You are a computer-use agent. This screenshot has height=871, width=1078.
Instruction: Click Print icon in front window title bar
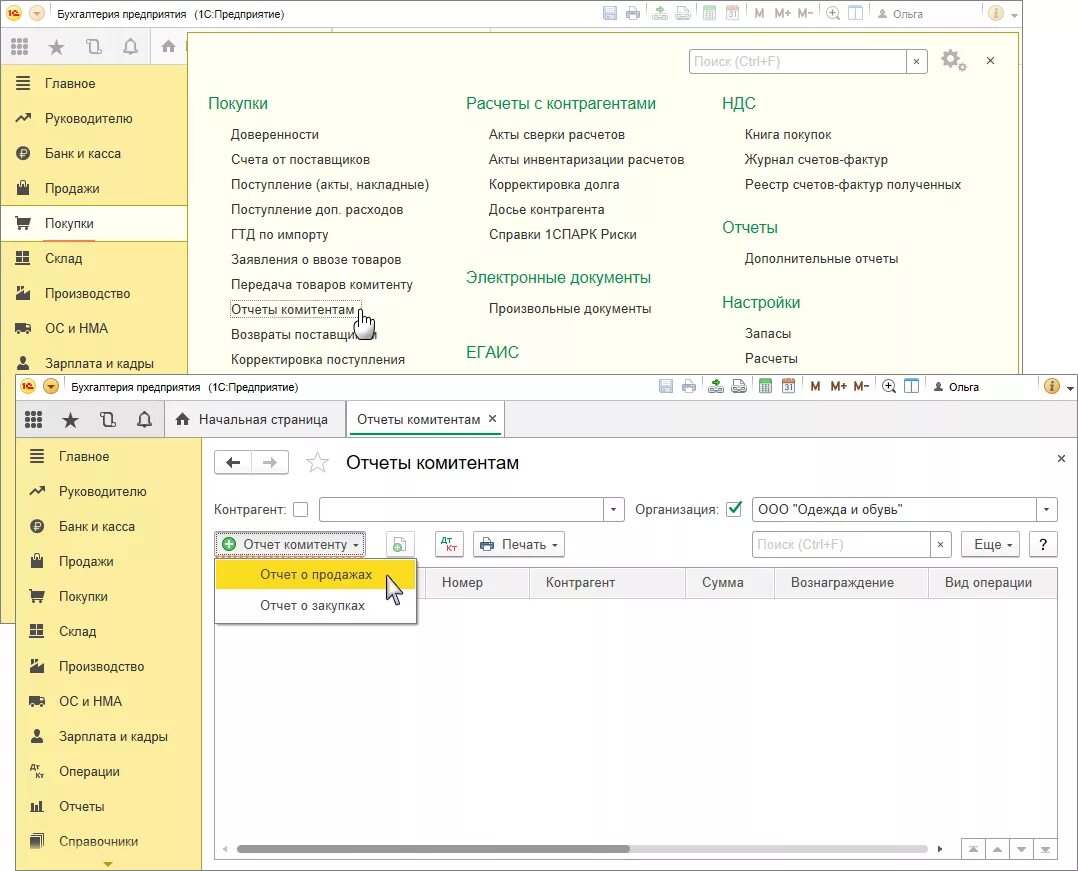point(689,386)
